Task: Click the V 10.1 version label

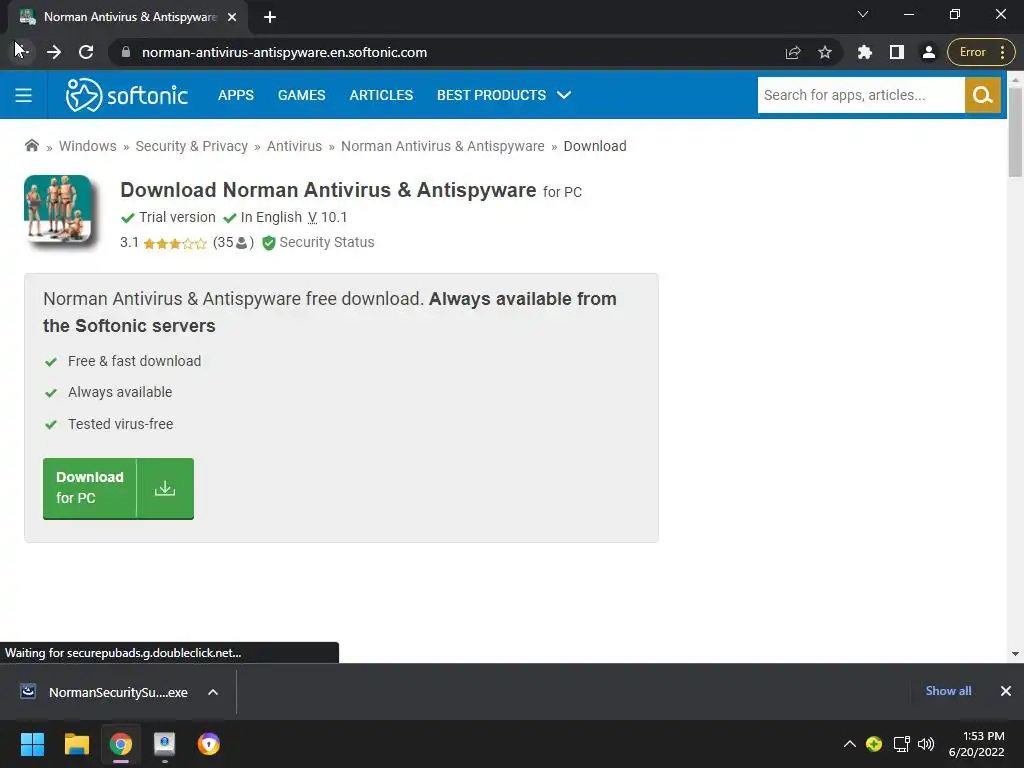Action: [327, 217]
